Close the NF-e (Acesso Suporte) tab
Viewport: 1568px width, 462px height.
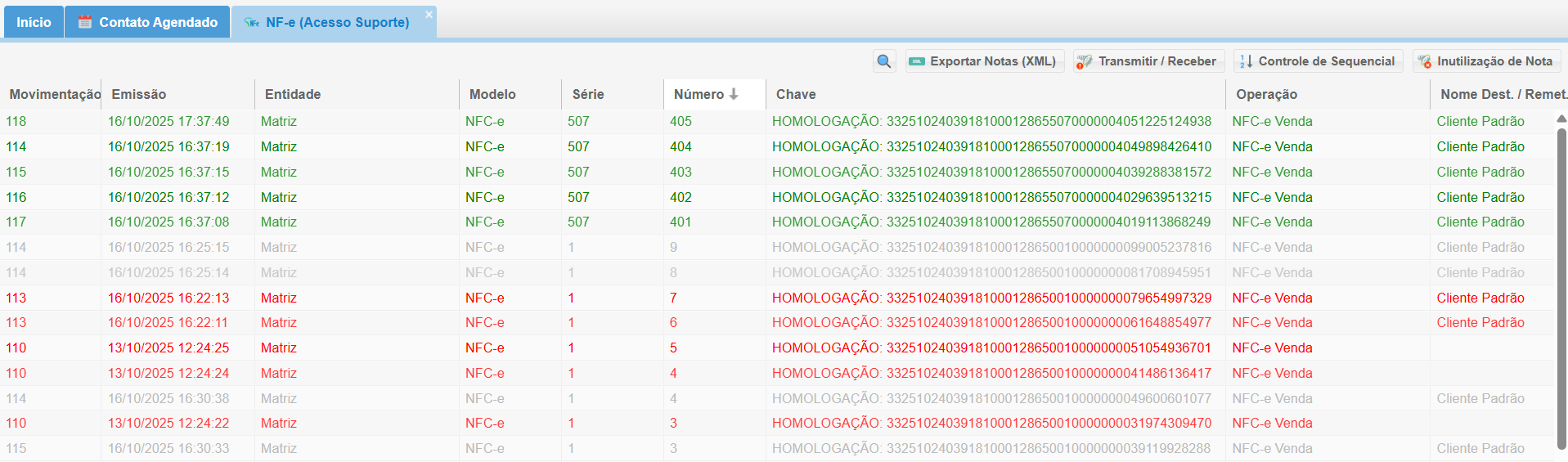[x=429, y=15]
